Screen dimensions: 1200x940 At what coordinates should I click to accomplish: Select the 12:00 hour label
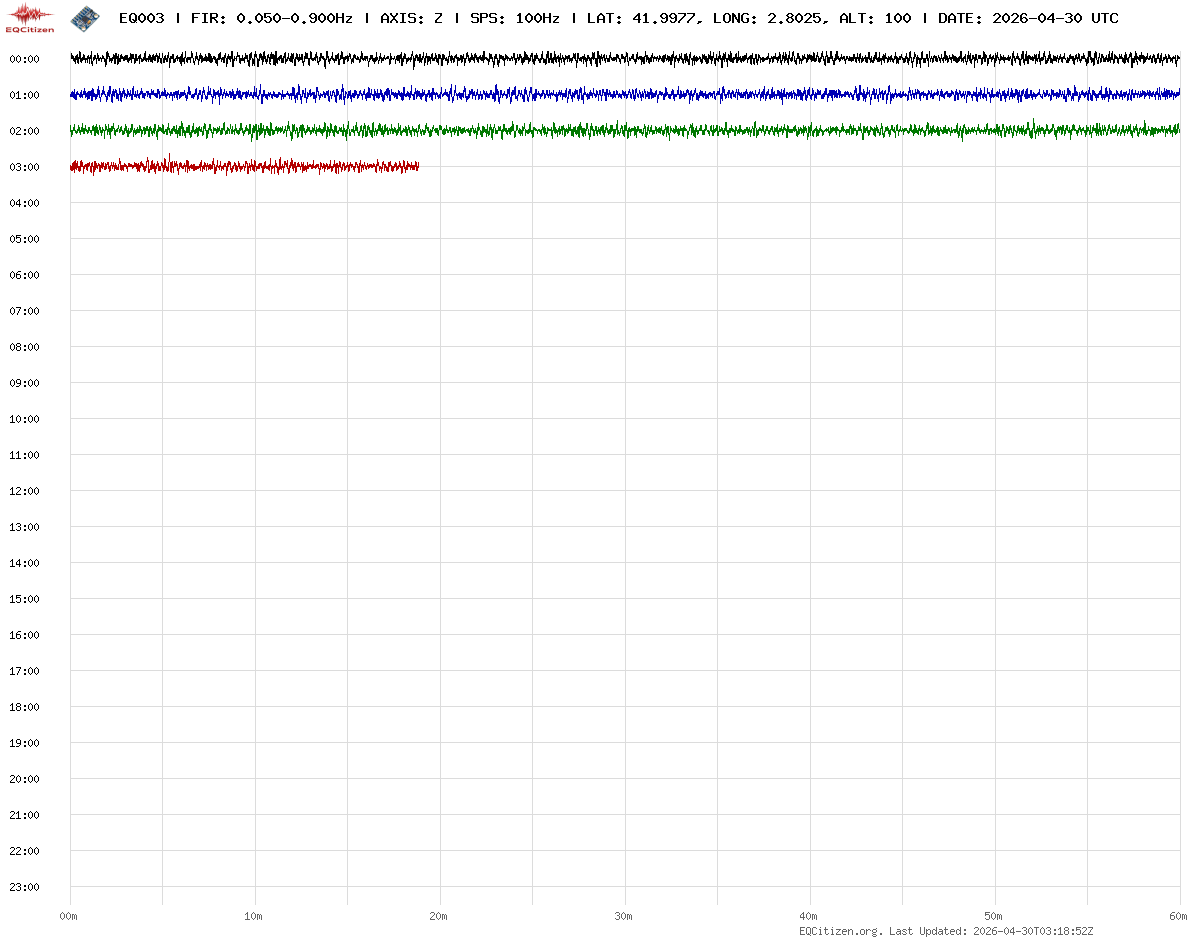click(24, 491)
